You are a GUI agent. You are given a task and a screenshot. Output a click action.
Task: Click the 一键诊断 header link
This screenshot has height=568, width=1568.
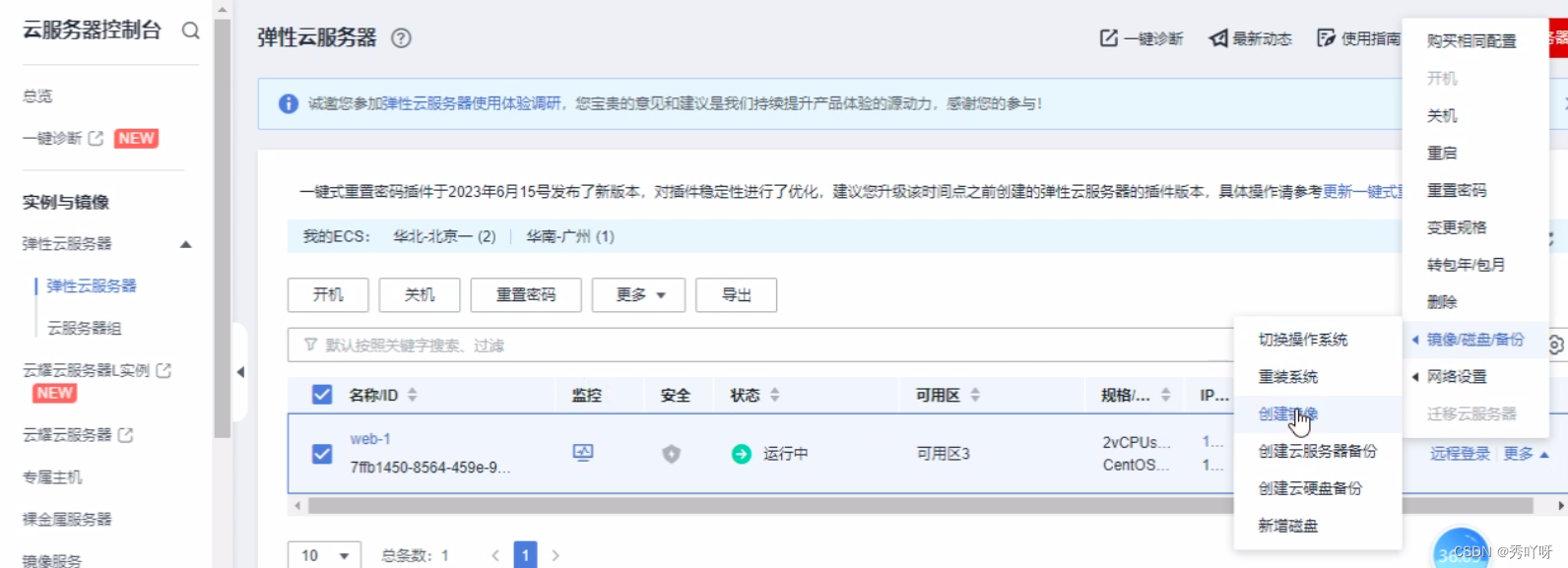point(1142,38)
